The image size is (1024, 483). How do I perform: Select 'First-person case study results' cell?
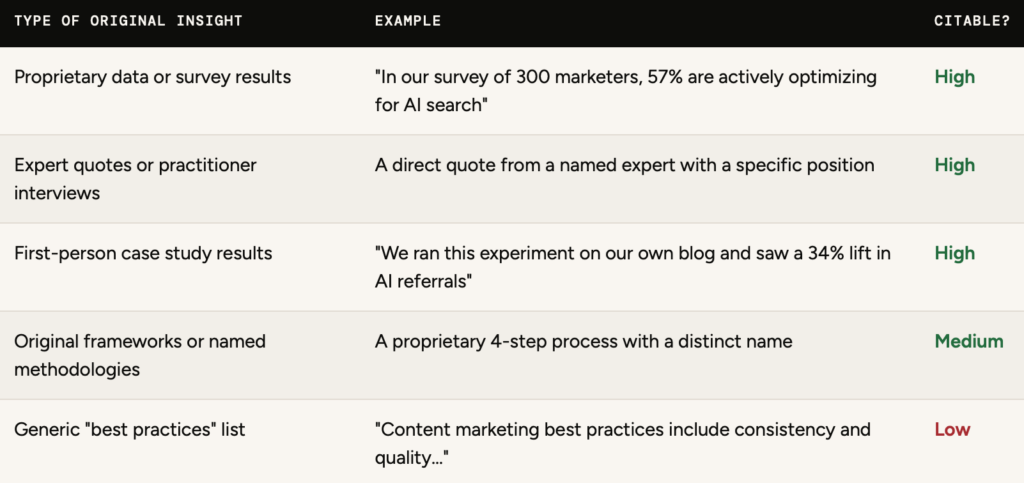coord(143,253)
